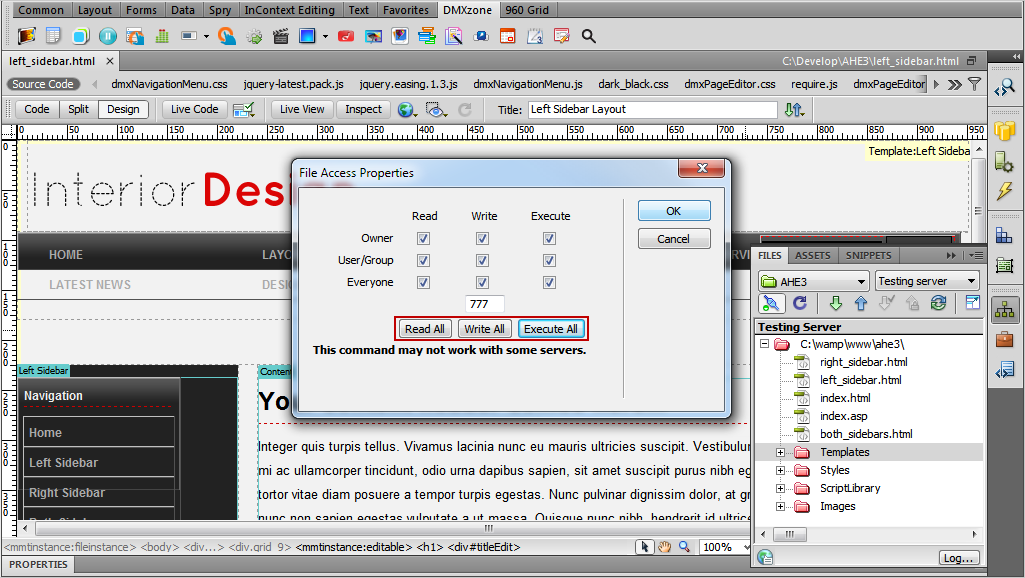The height and width of the screenshot is (578, 1025).
Task: Click the Read All button
Action: point(425,329)
